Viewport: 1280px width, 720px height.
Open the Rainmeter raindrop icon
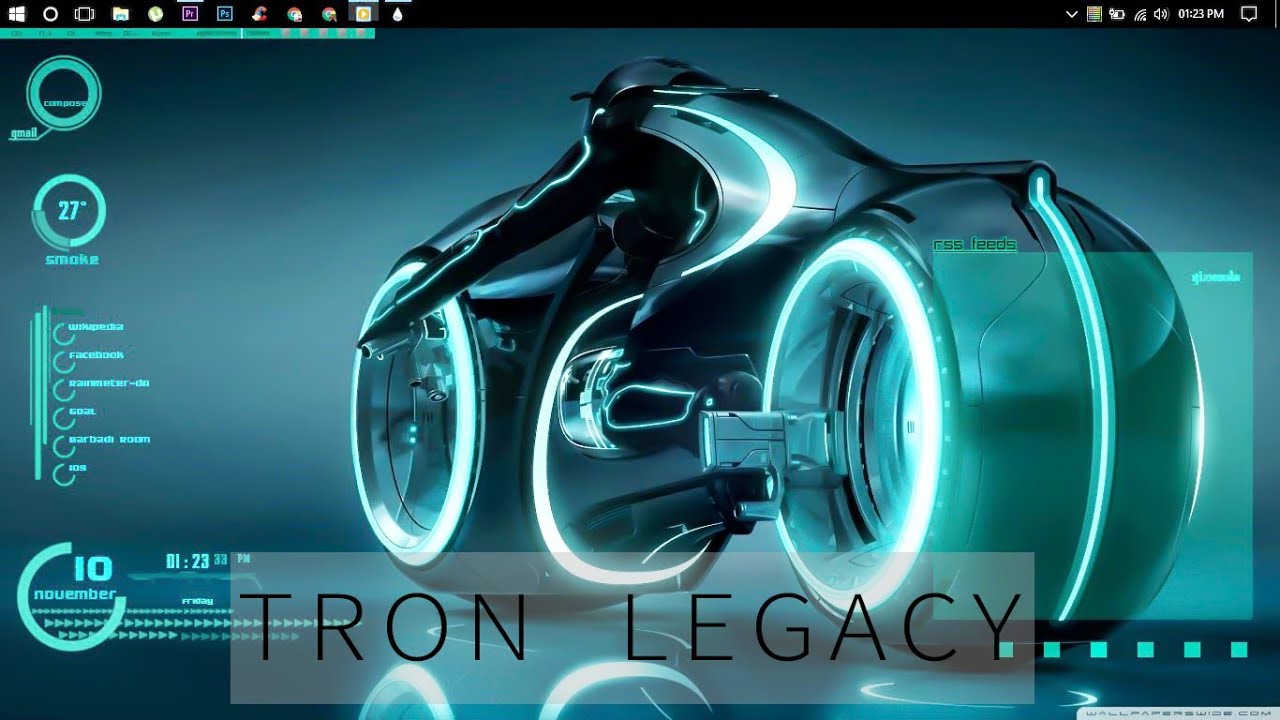pyautogui.click(x=398, y=14)
